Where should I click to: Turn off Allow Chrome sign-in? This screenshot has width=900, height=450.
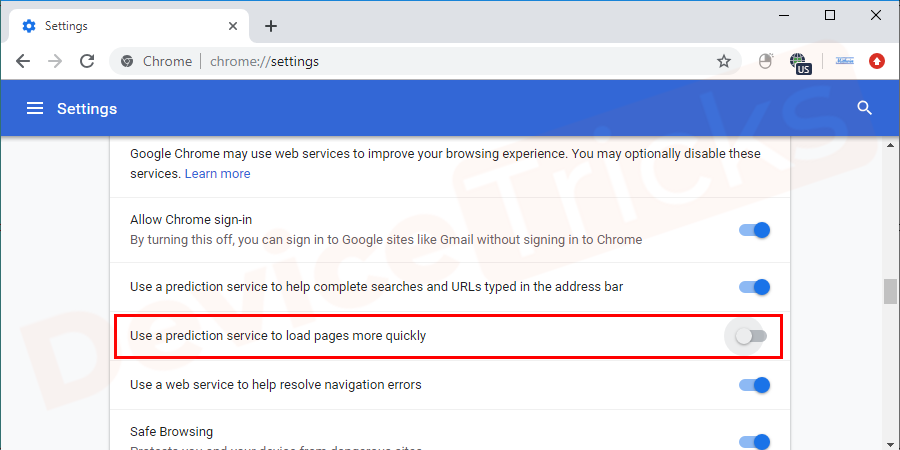tap(754, 230)
